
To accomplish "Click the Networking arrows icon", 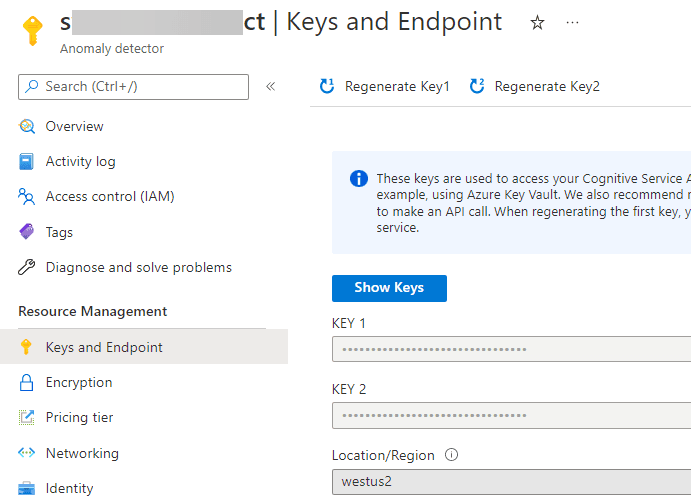I will pos(26,452).
